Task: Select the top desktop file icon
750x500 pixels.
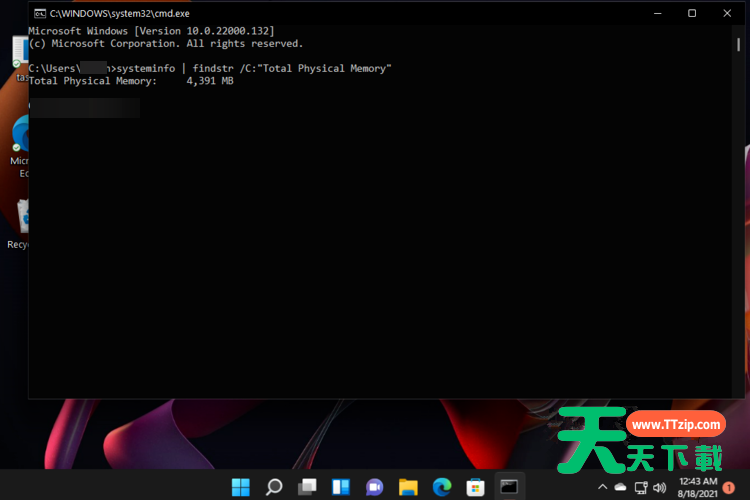Action: [x=20, y=57]
